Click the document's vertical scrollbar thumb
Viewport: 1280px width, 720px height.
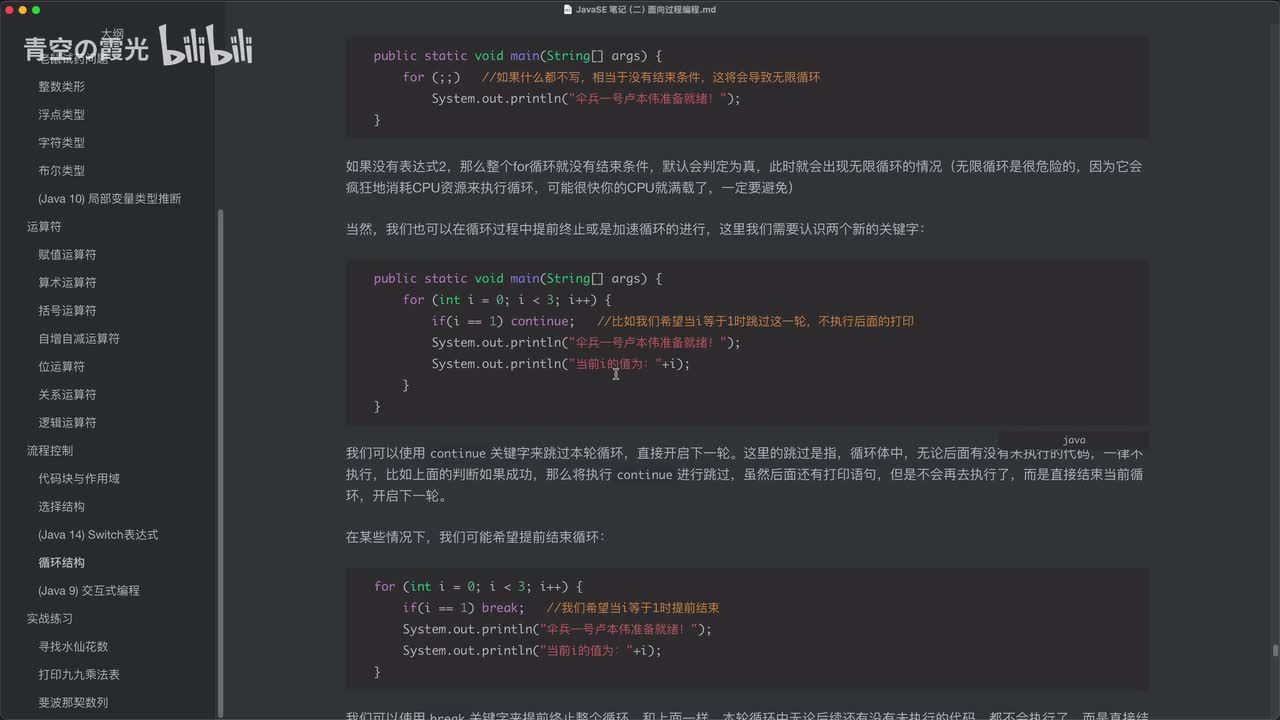[1275, 652]
